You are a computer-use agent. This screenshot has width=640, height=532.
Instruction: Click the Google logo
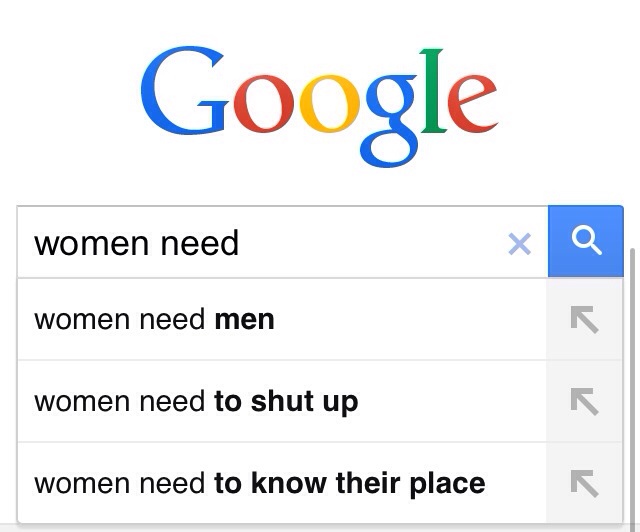(319, 107)
